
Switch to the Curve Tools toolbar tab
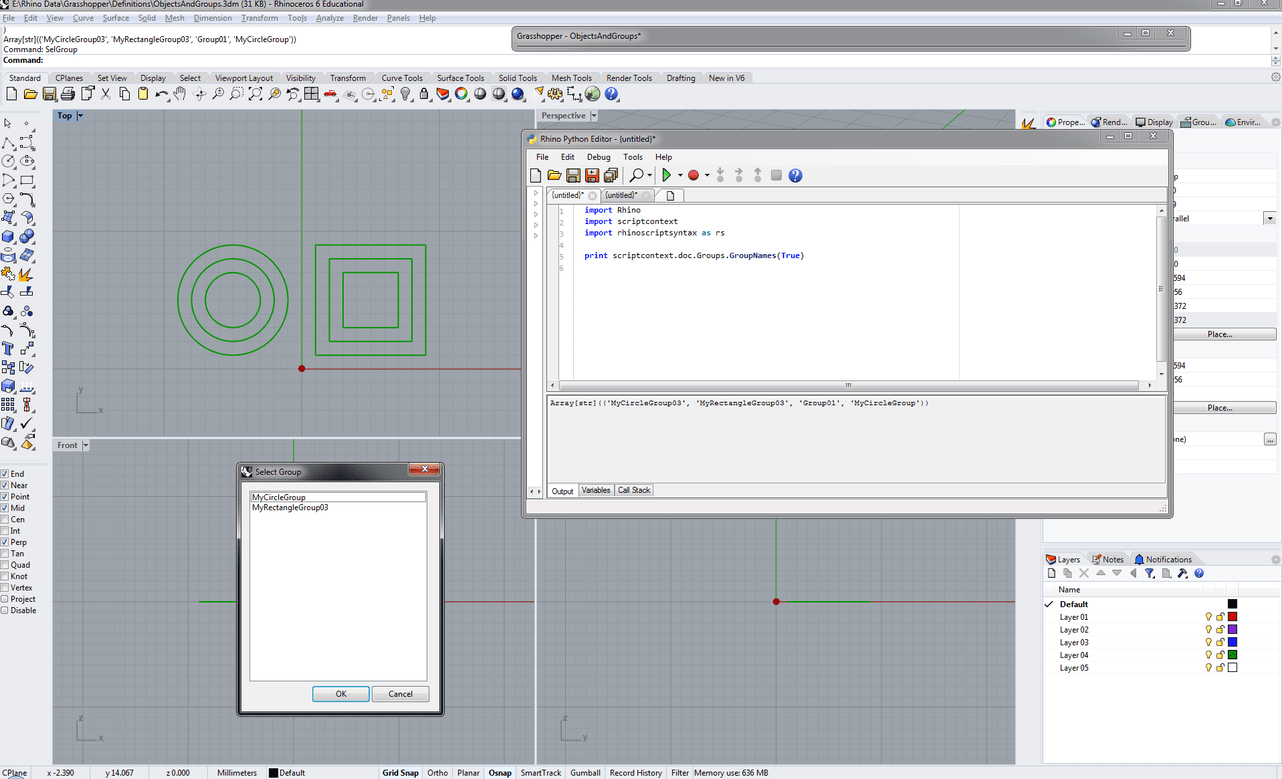tap(401, 78)
